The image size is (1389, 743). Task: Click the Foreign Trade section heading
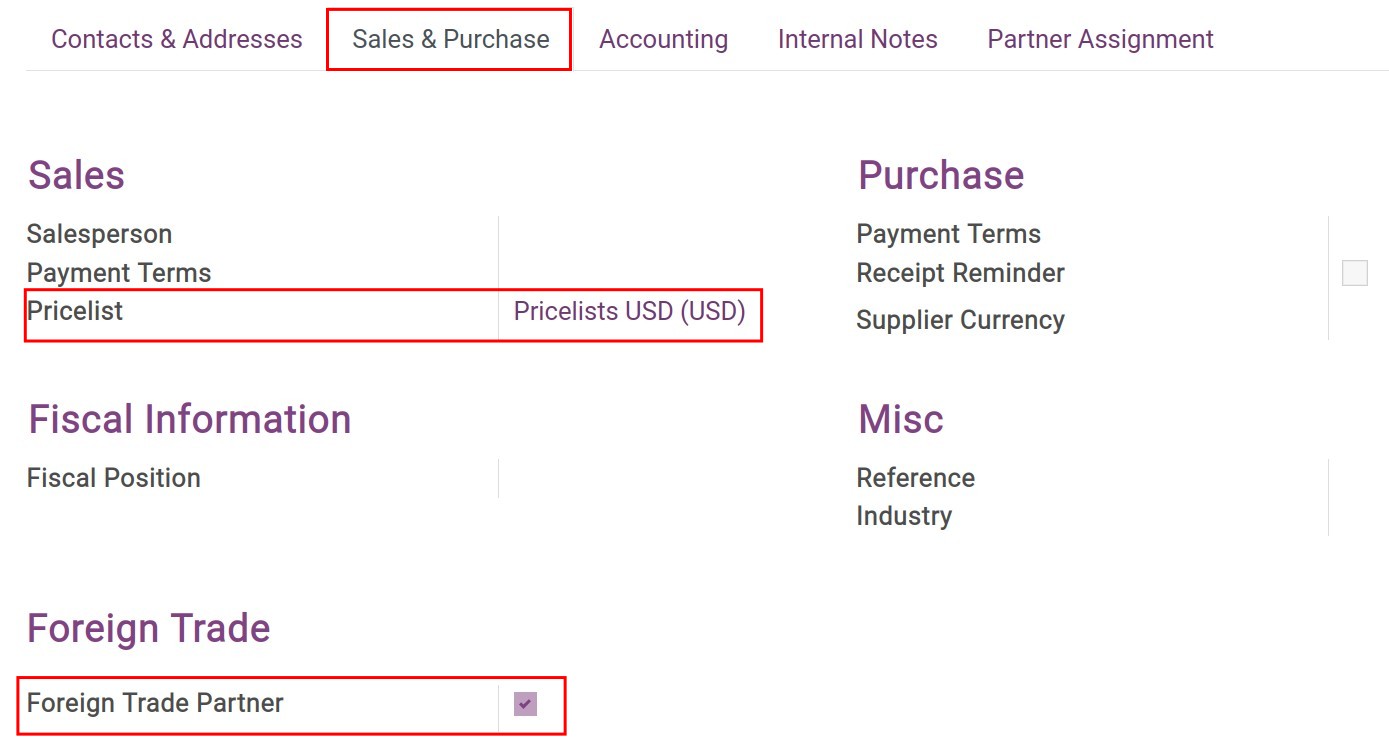(x=148, y=628)
